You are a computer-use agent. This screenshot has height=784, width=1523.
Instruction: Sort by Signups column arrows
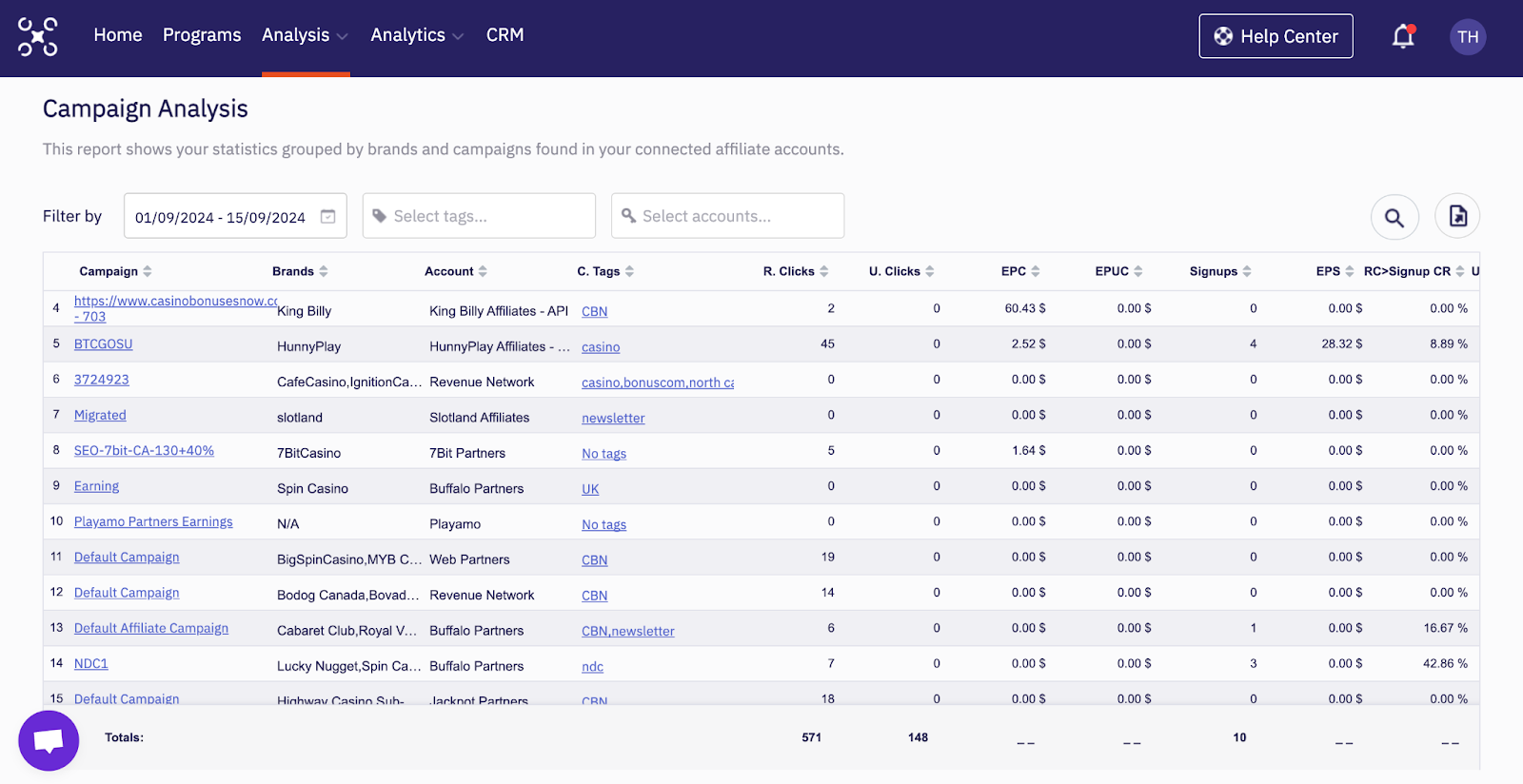pyautogui.click(x=1247, y=272)
